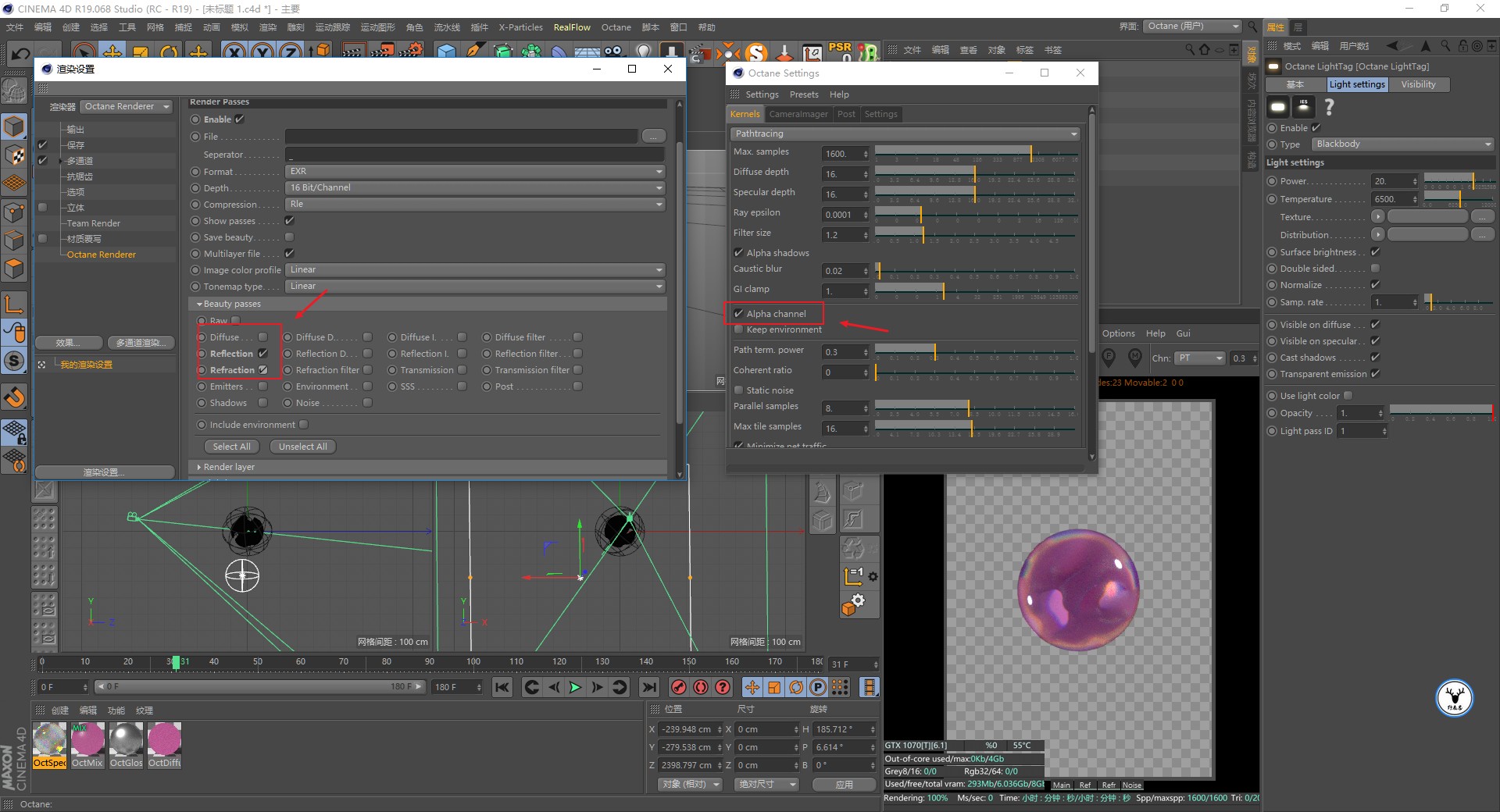
Task: Toggle Alpha shadows checkbox
Action: click(738, 253)
